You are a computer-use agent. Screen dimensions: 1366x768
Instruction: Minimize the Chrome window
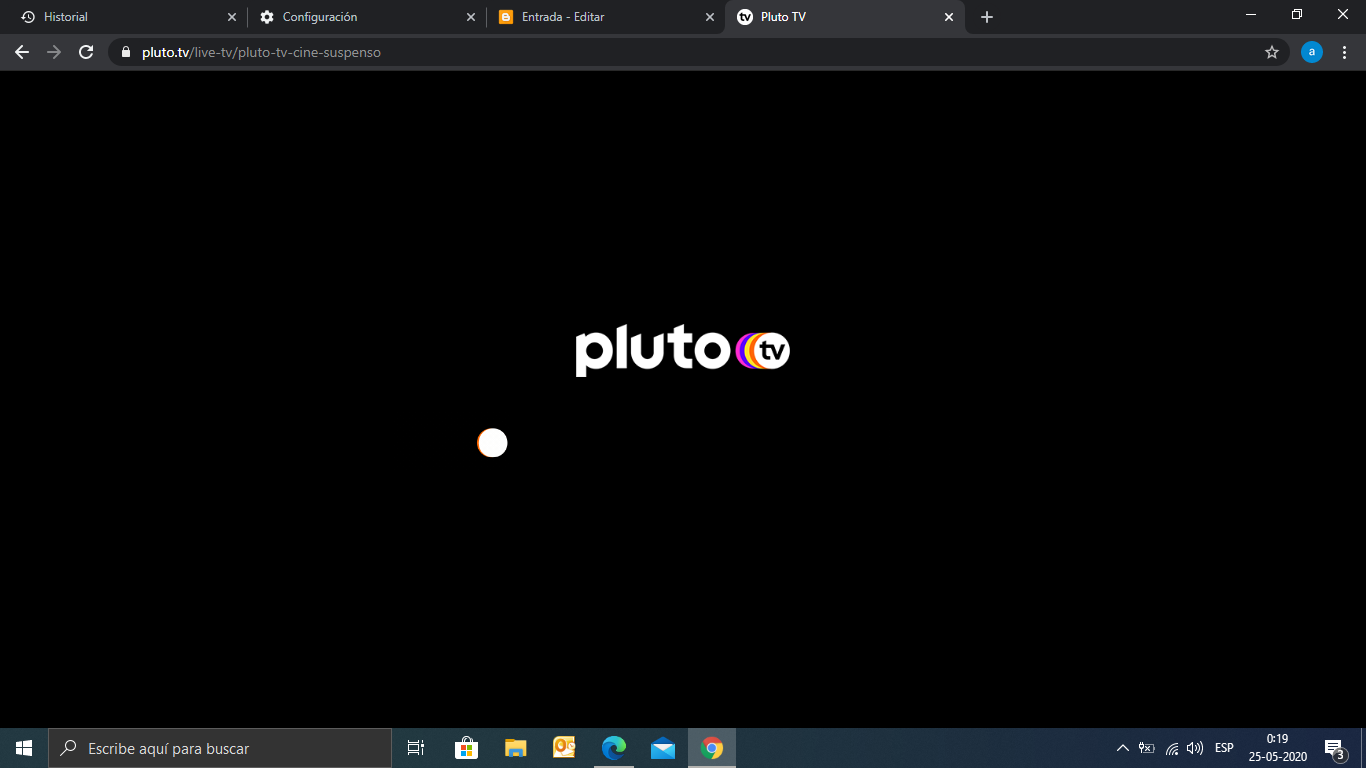1251,14
